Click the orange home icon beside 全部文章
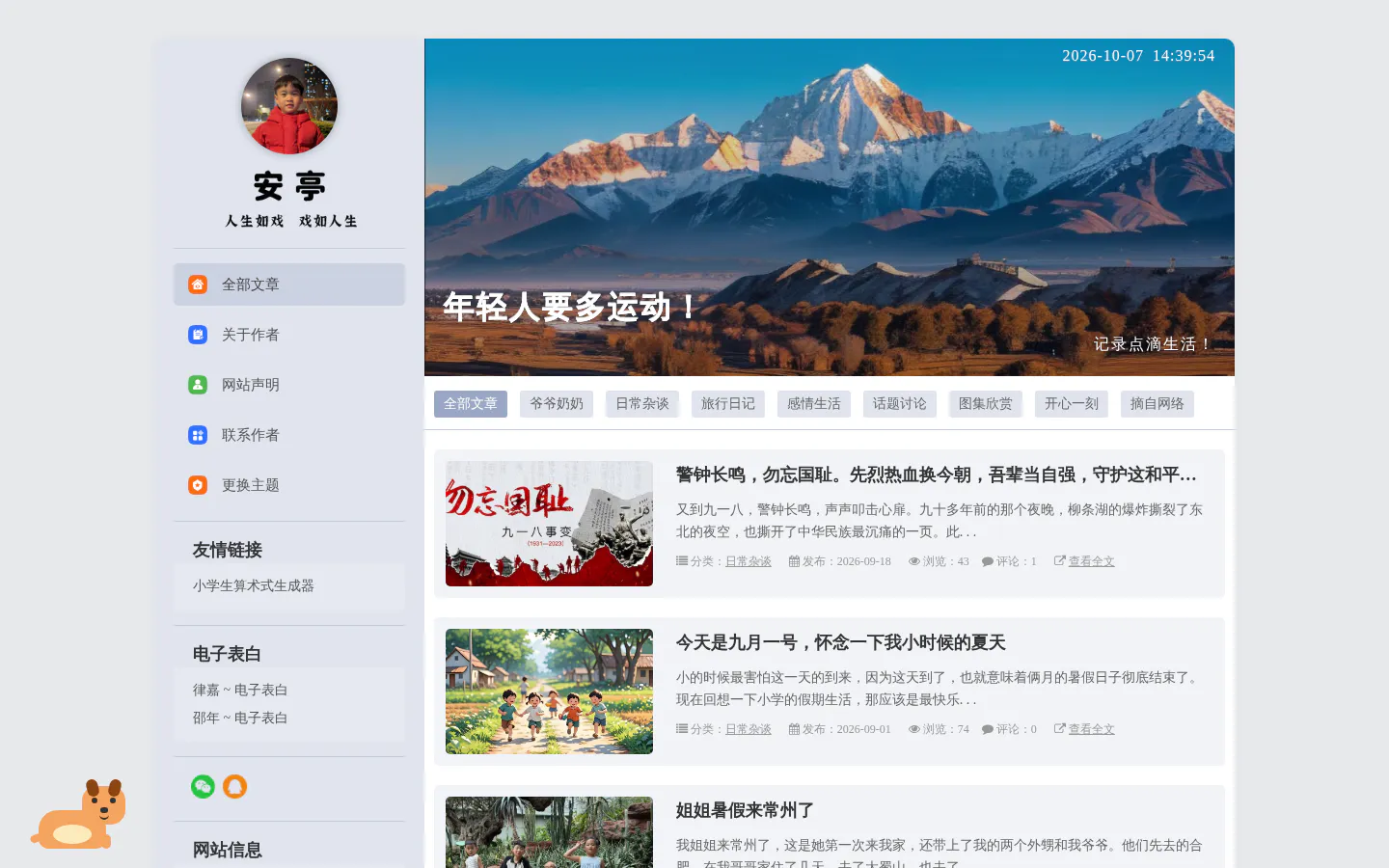This screenshot has width=1389, height=868. click(198, 285)
